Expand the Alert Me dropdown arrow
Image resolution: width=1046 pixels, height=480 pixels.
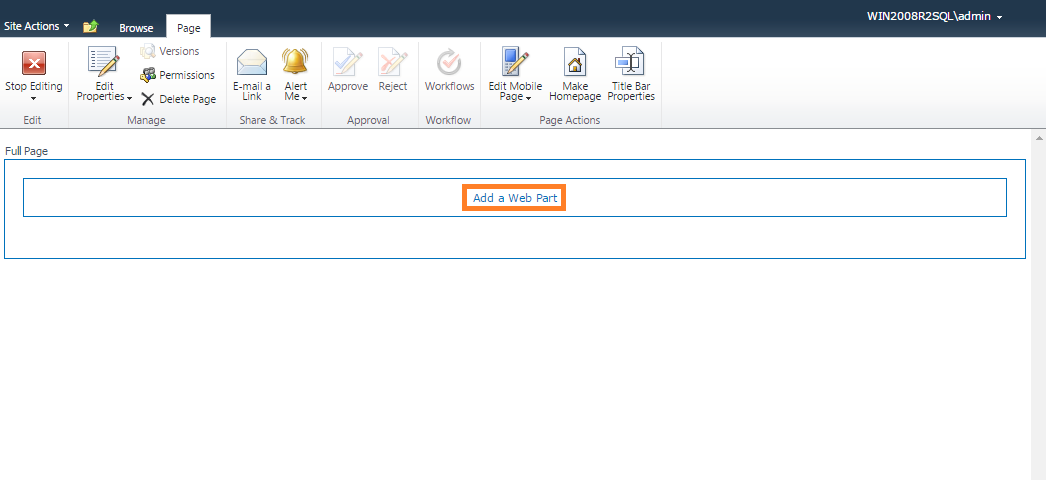(304, 99)
